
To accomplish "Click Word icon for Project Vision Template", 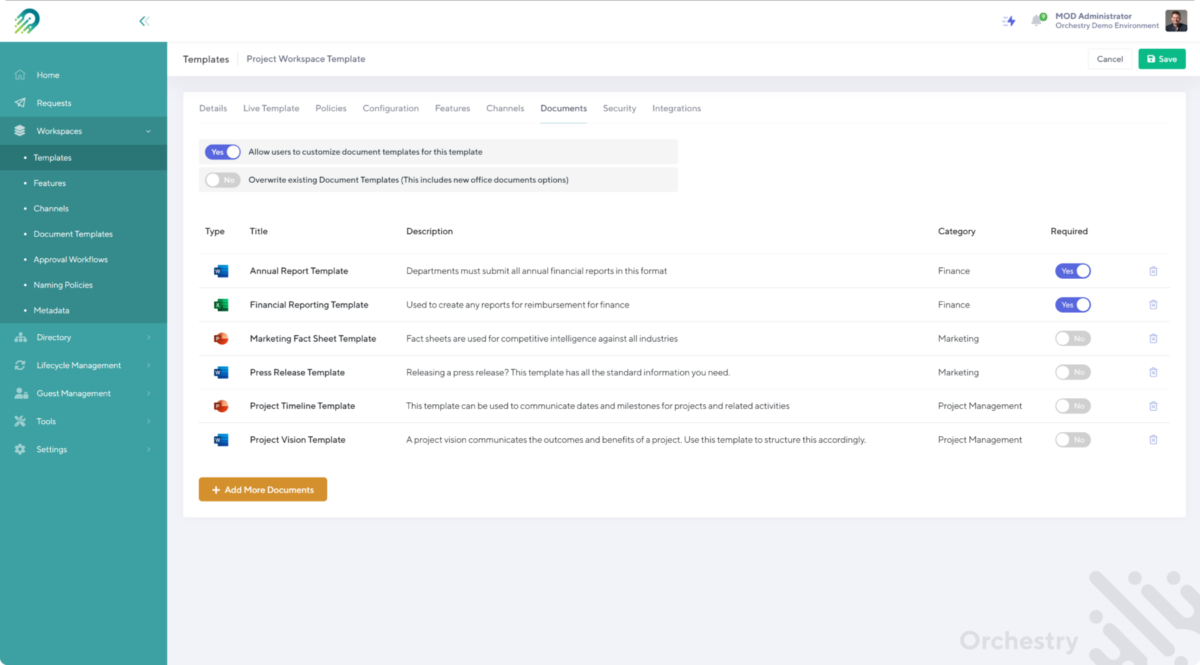I will click(221, 440).
